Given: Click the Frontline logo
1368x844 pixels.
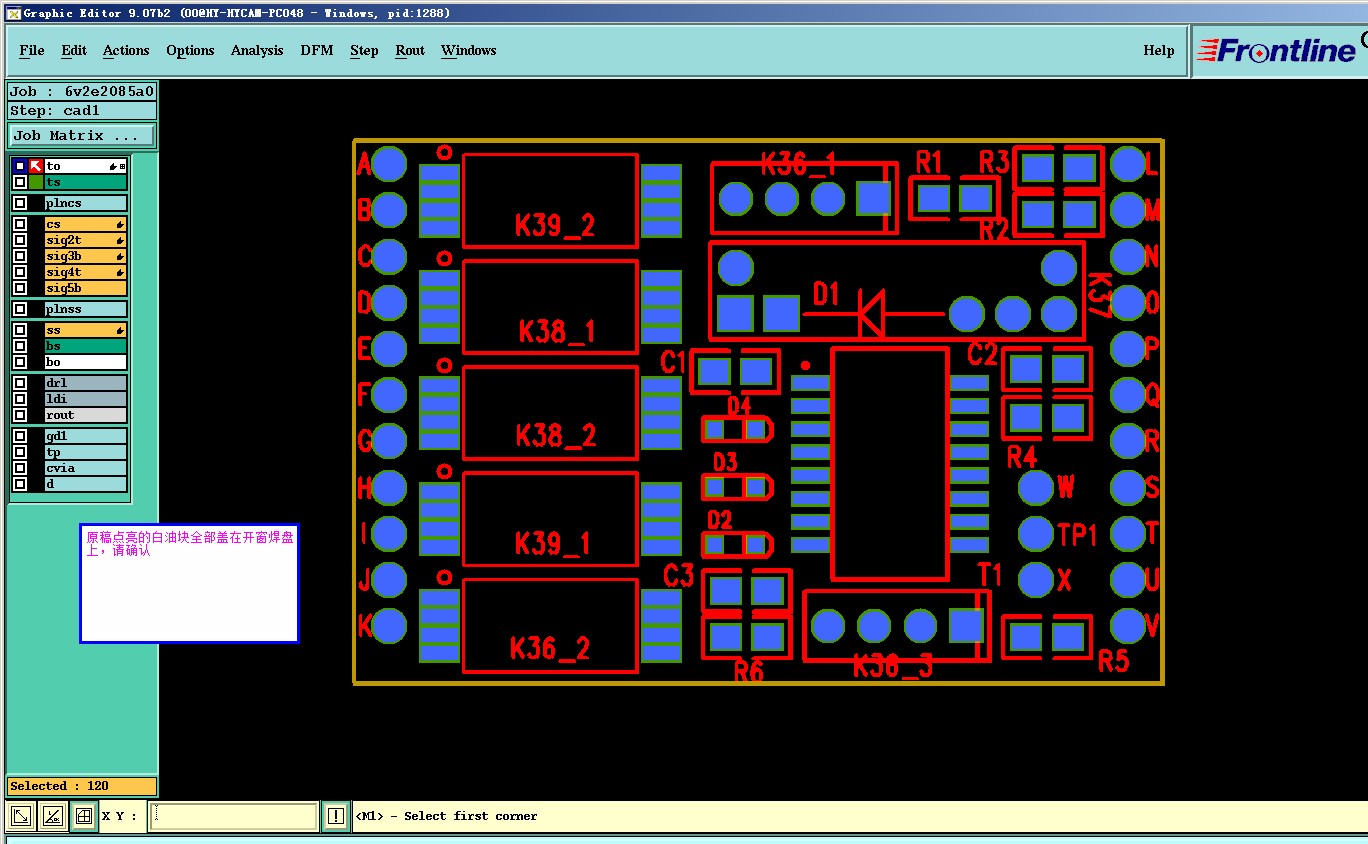Looking at the screenshot, I should pos(1279,50).
